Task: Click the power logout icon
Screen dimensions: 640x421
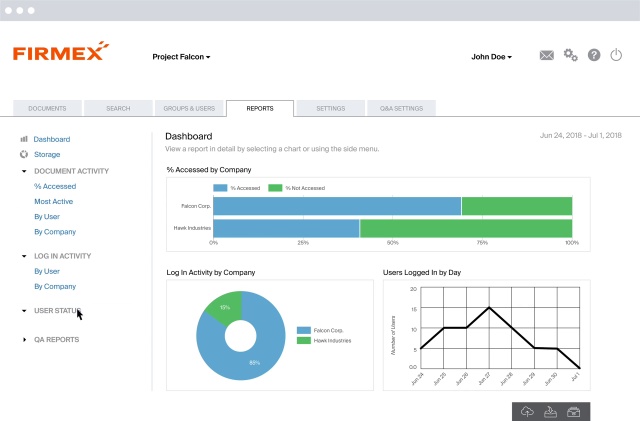Action: [616, 55]
